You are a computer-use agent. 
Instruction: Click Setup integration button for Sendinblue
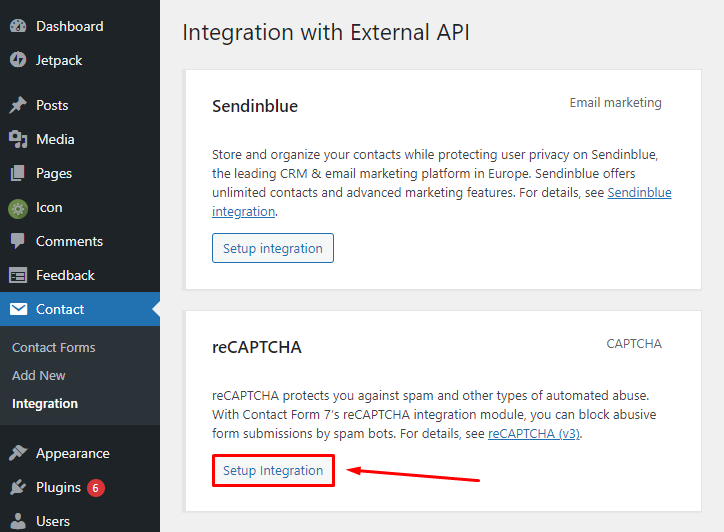[x=273, y=248]
